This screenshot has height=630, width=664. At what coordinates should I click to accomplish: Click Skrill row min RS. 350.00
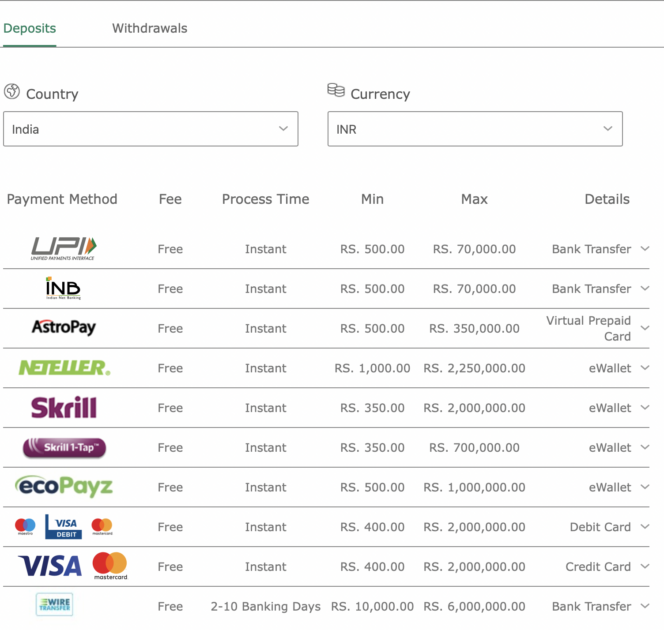372,408
